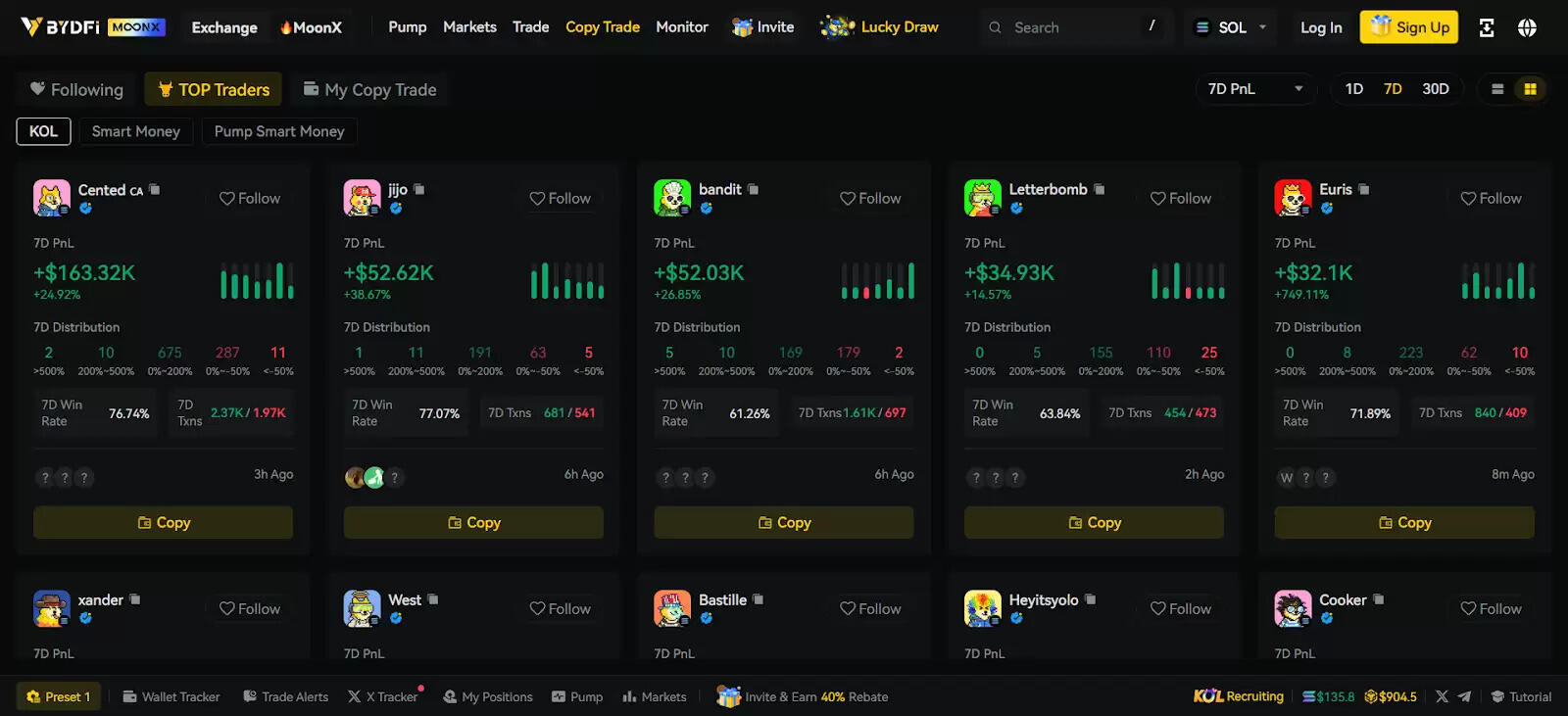Click the Copy button for Letterbomb
The image size is (1568, 716).
point(1094,522)
